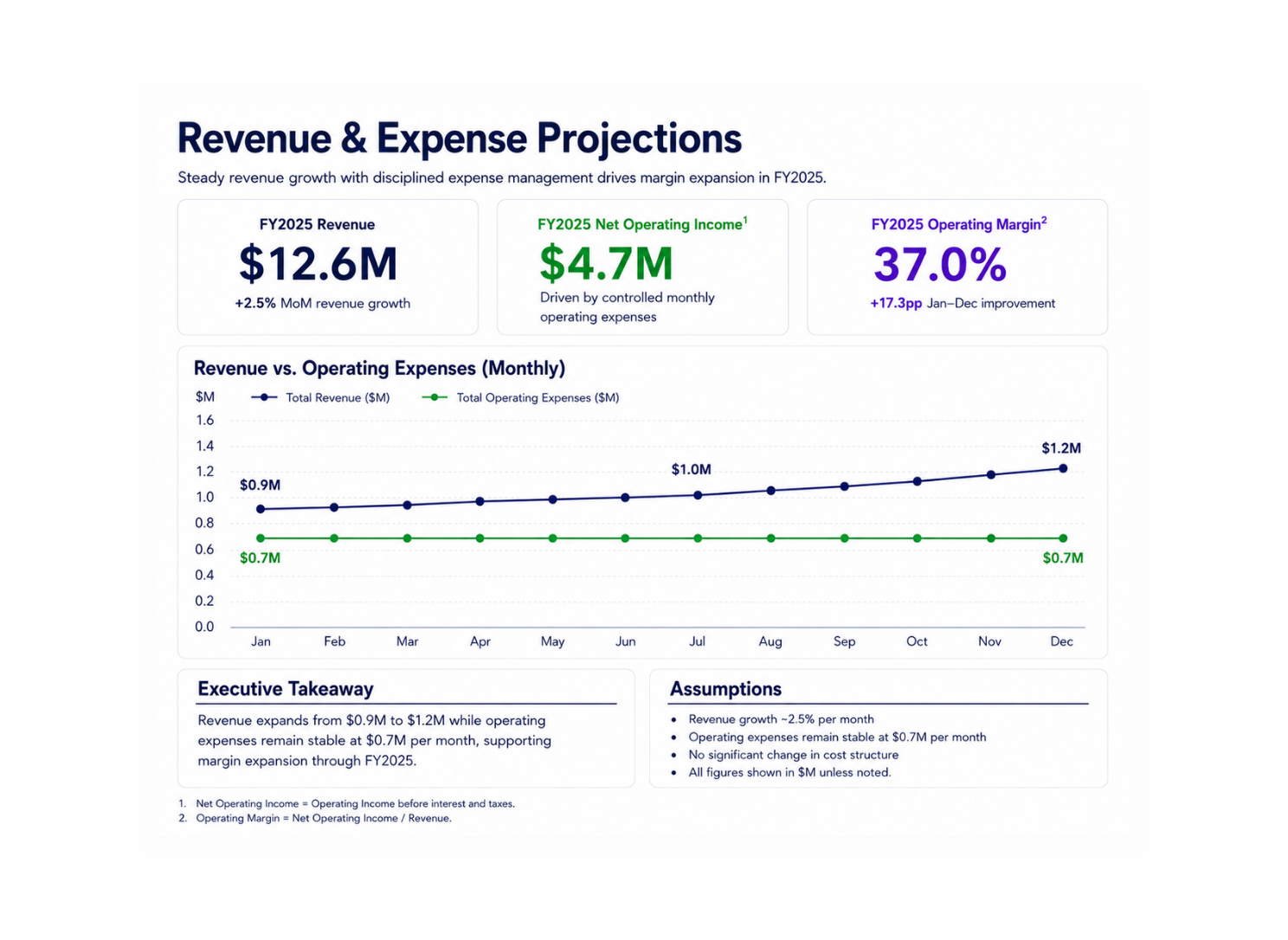1288x940 pixels.
Task: Select the November revenue data point
Action: pyautogui.click(x=991, y=474)
